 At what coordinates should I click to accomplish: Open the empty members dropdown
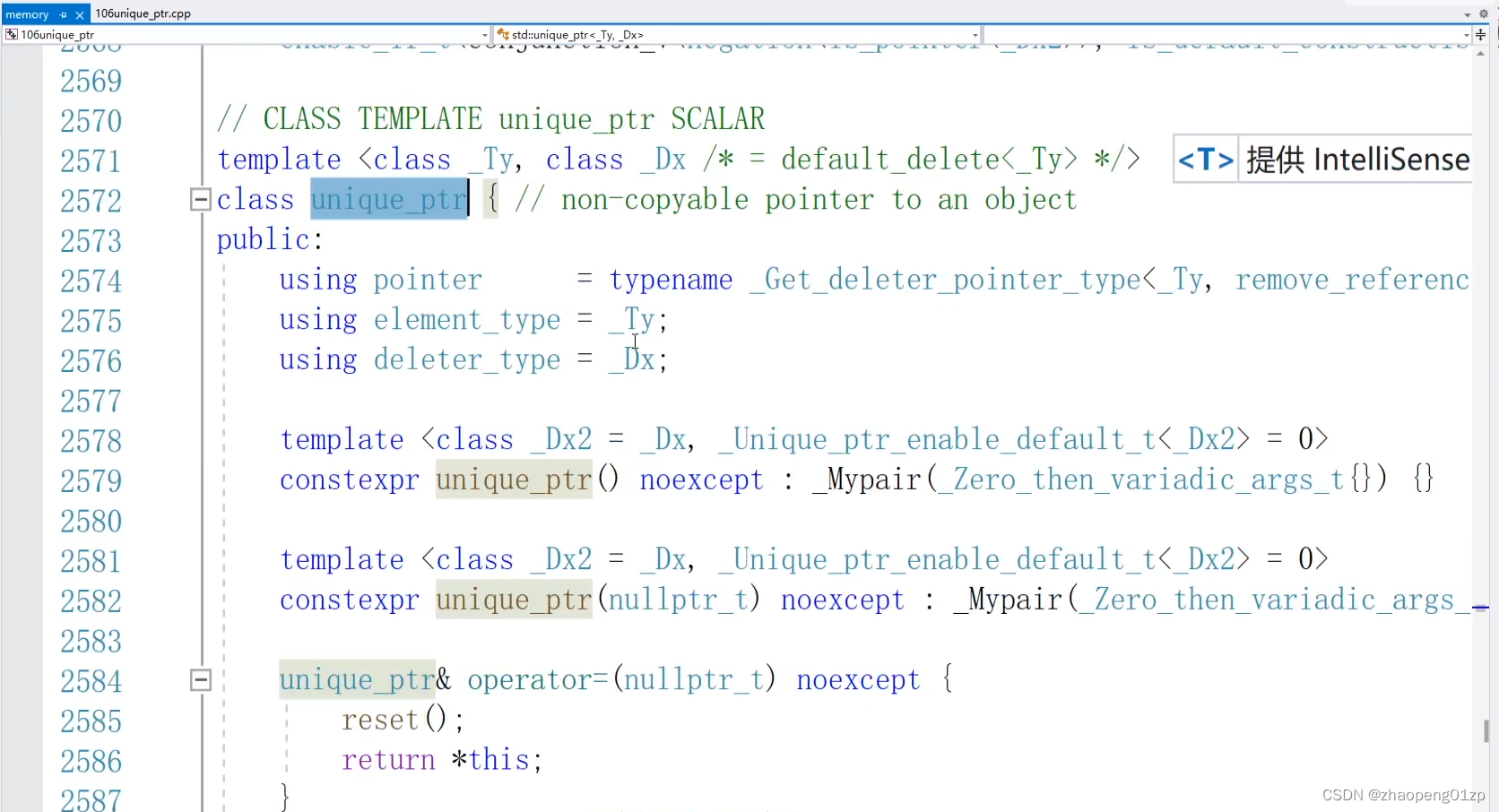click(x=1228, y=35)
